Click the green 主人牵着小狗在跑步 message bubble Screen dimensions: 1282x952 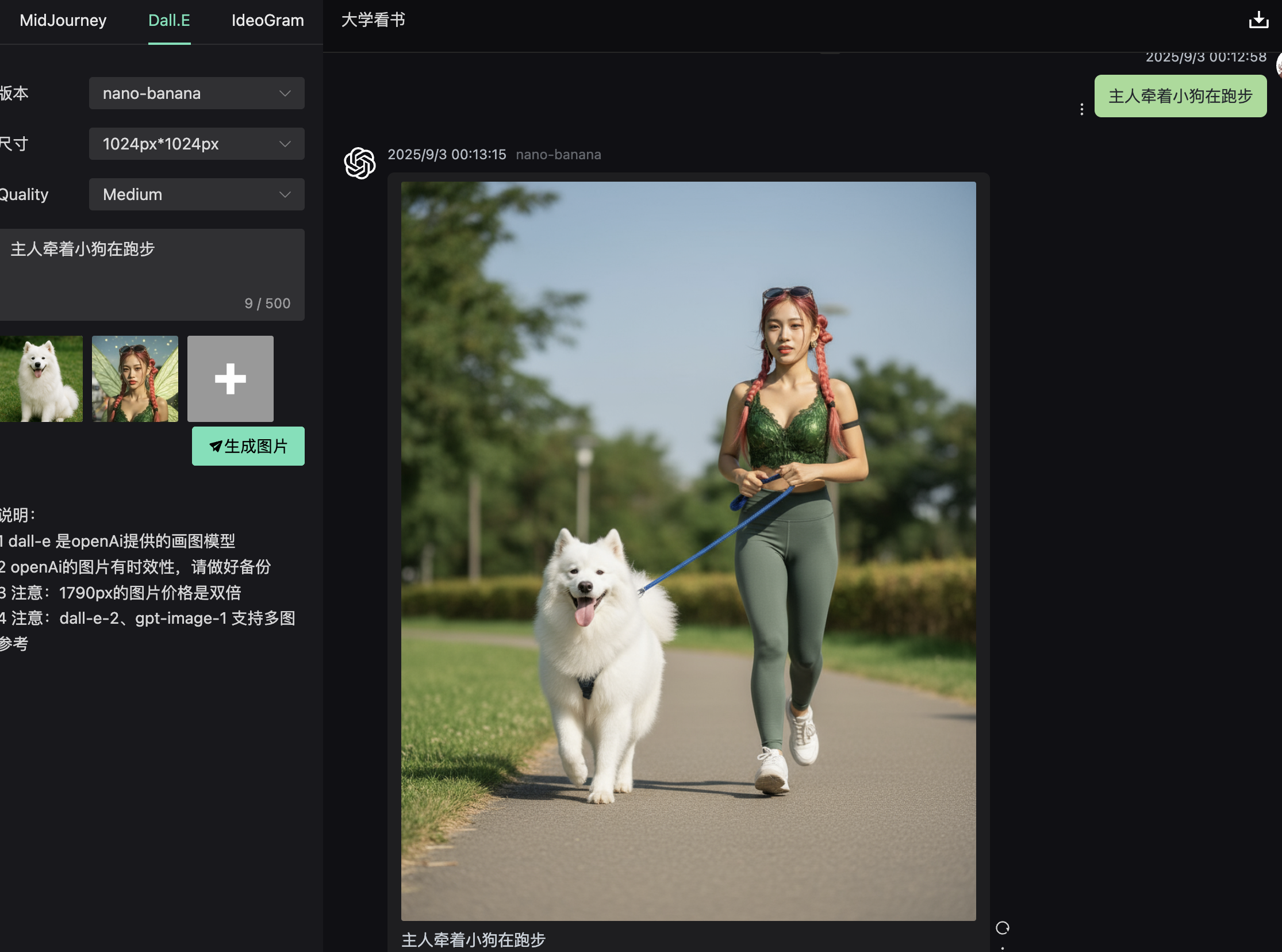click(1180, 96)
